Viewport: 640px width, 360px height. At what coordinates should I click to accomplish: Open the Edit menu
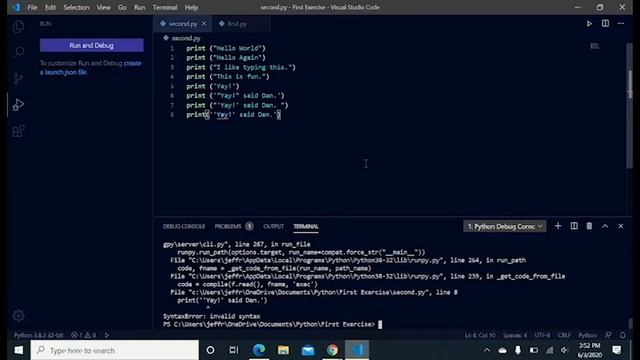pos(50,7)
